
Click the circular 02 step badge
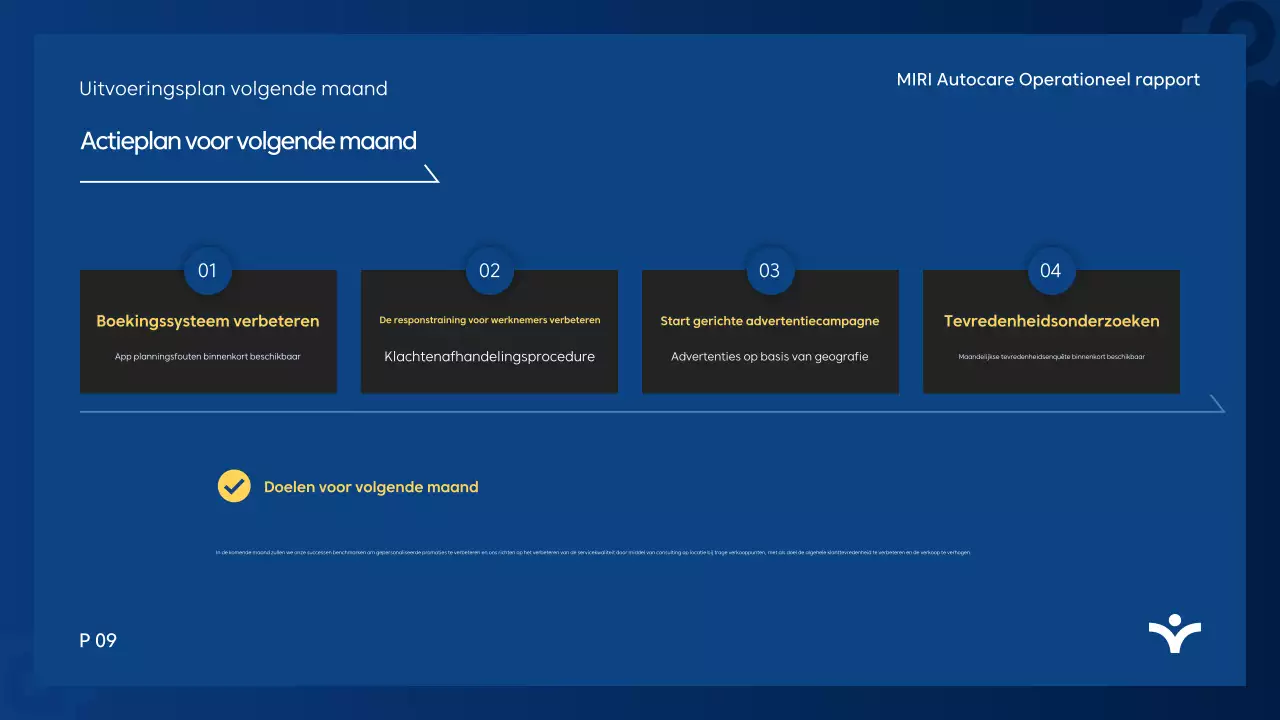coord(489,270)
